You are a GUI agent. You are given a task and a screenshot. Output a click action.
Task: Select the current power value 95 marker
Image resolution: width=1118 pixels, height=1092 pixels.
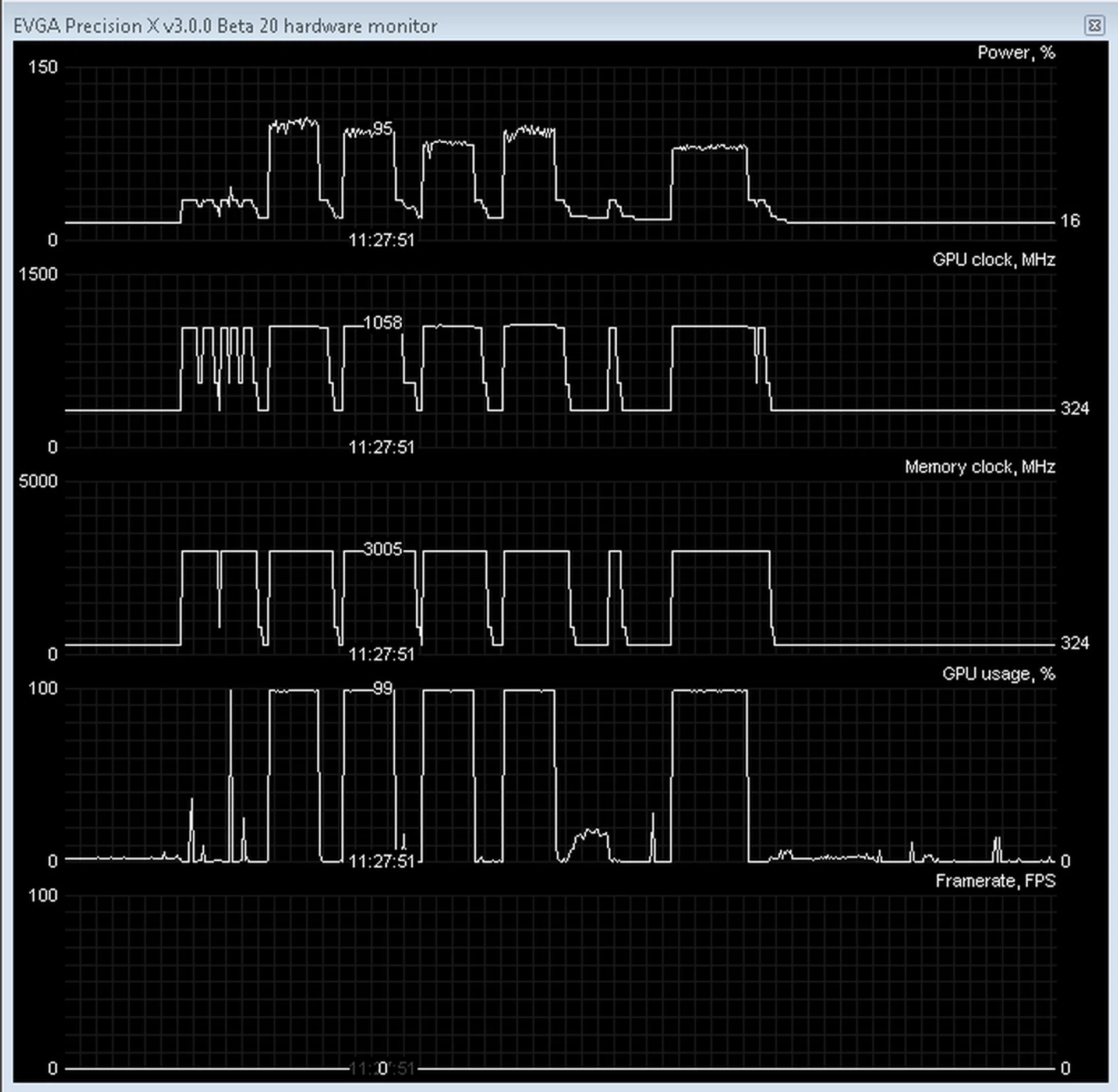(384, 129)
